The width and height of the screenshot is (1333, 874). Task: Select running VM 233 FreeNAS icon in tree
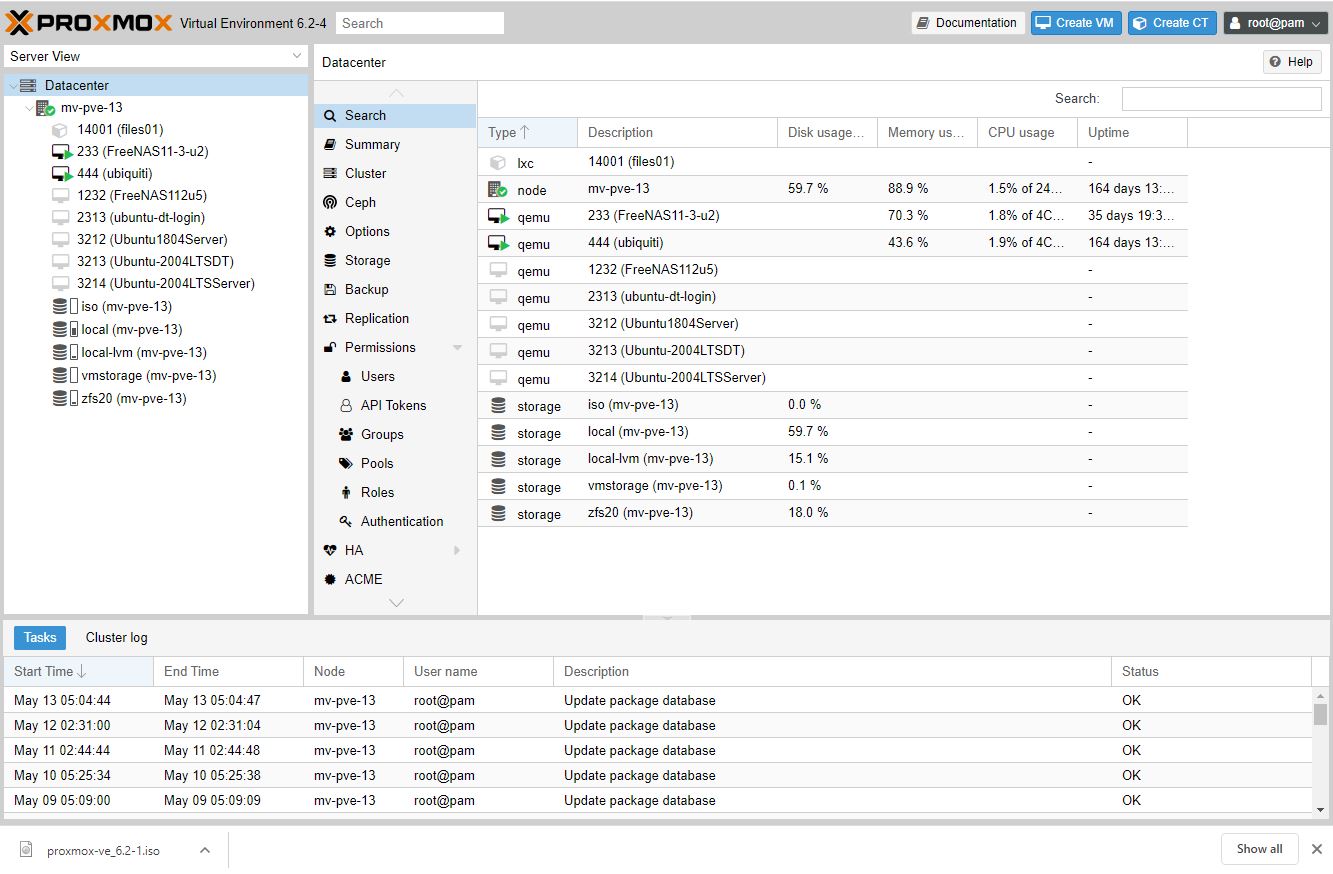click(62, 152)
